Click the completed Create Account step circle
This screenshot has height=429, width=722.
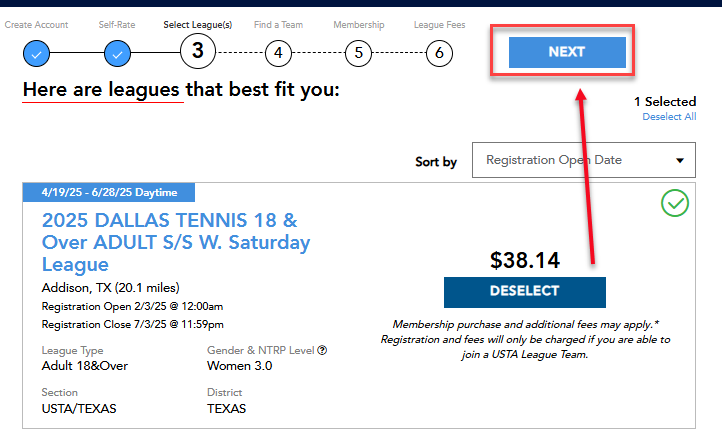36,54
